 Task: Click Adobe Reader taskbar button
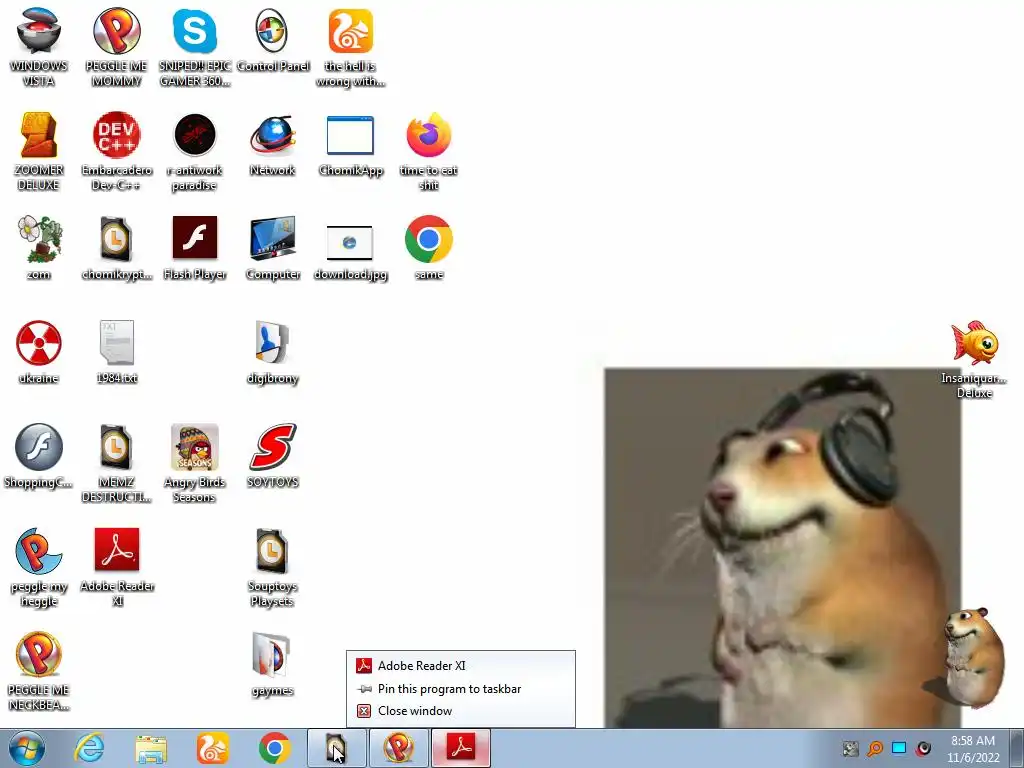tap(460, 748)
